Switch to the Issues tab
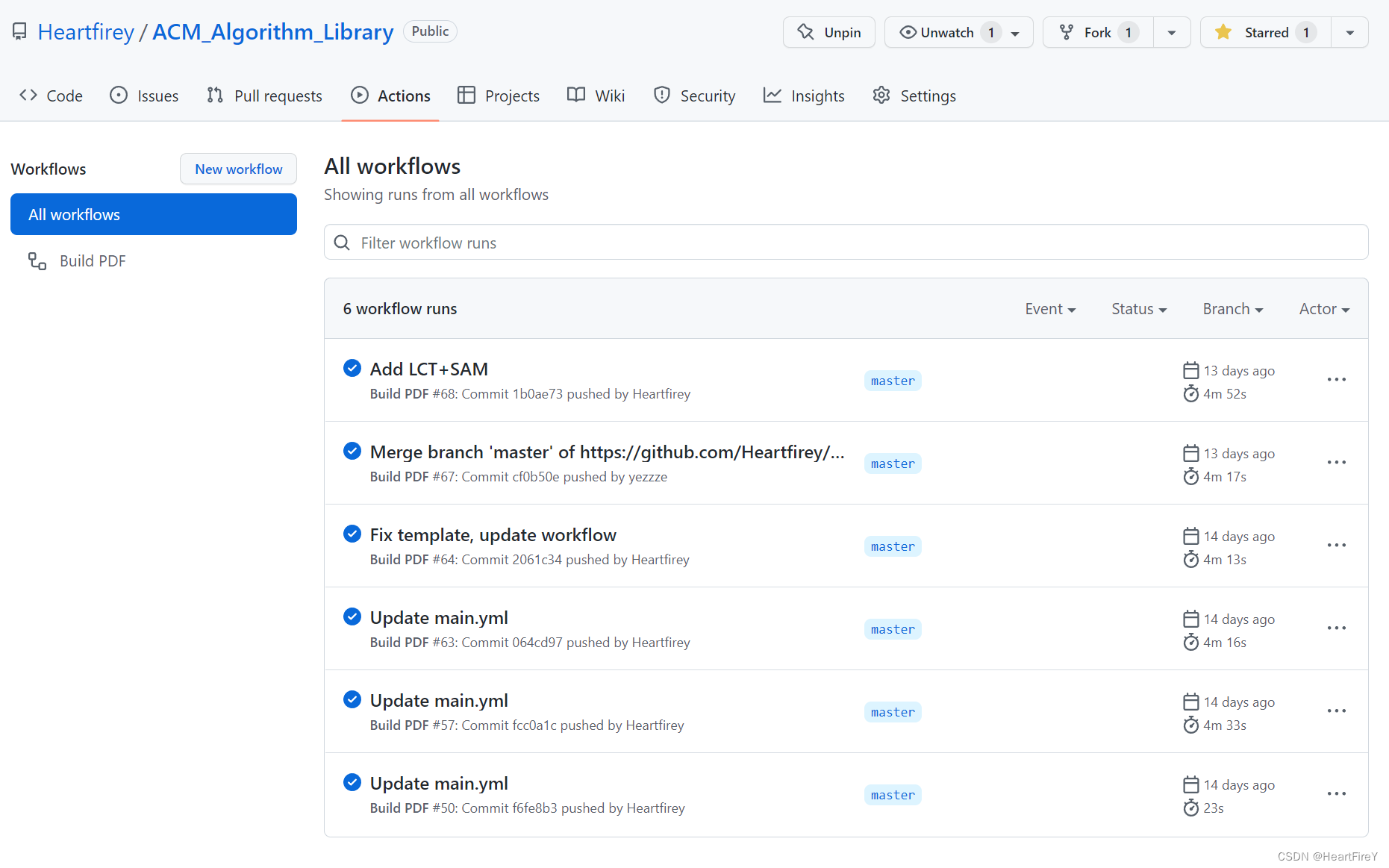Image resolution: width=1389 pixels, height=868 pixels. pos(144,96)
